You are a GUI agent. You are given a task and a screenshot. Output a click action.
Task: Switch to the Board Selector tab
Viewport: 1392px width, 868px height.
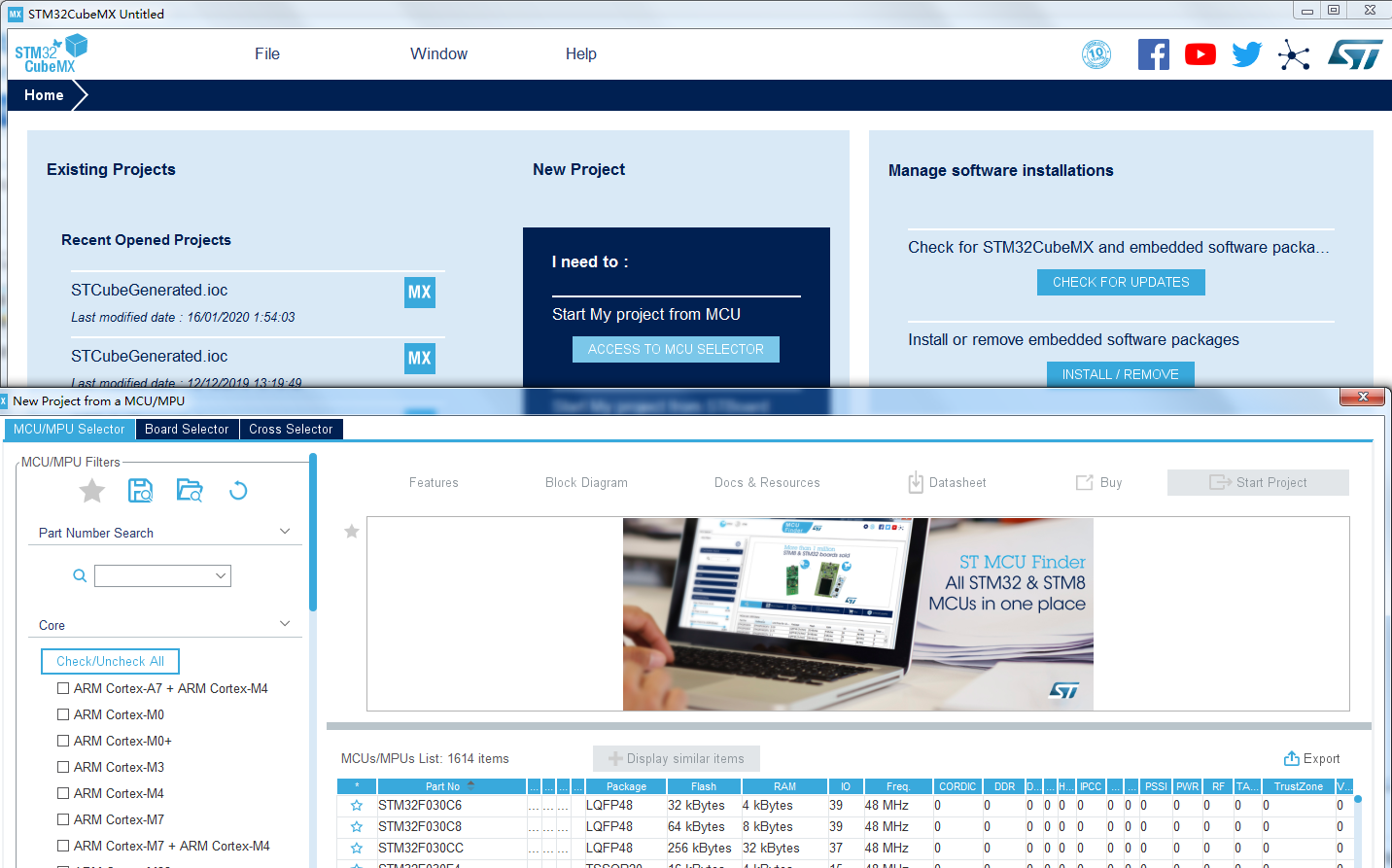(187, 429)
